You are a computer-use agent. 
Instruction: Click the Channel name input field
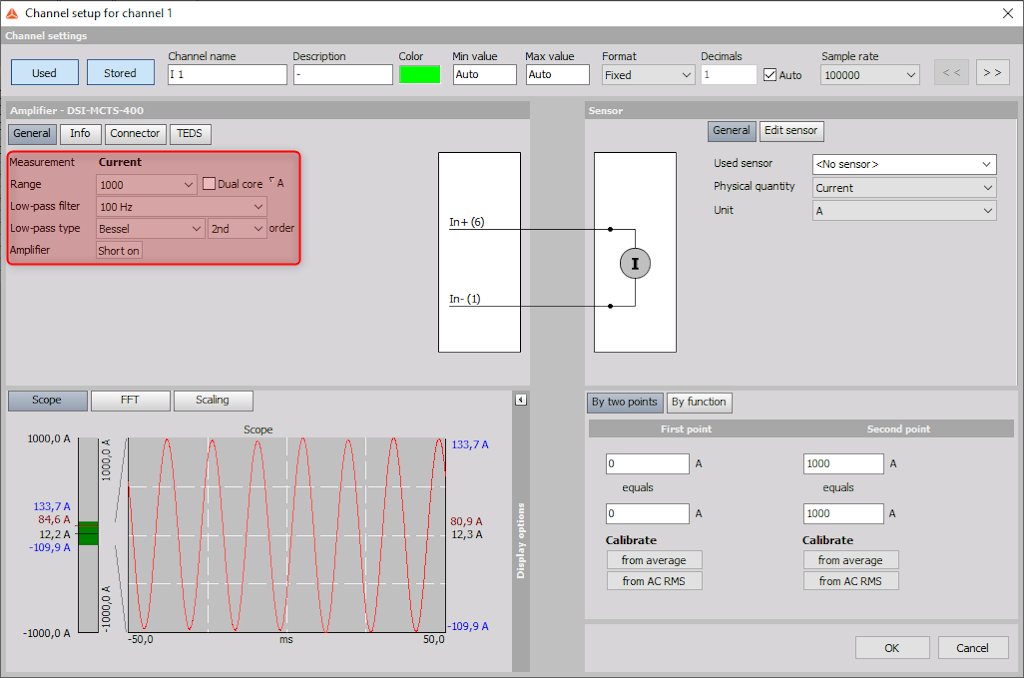227,74
